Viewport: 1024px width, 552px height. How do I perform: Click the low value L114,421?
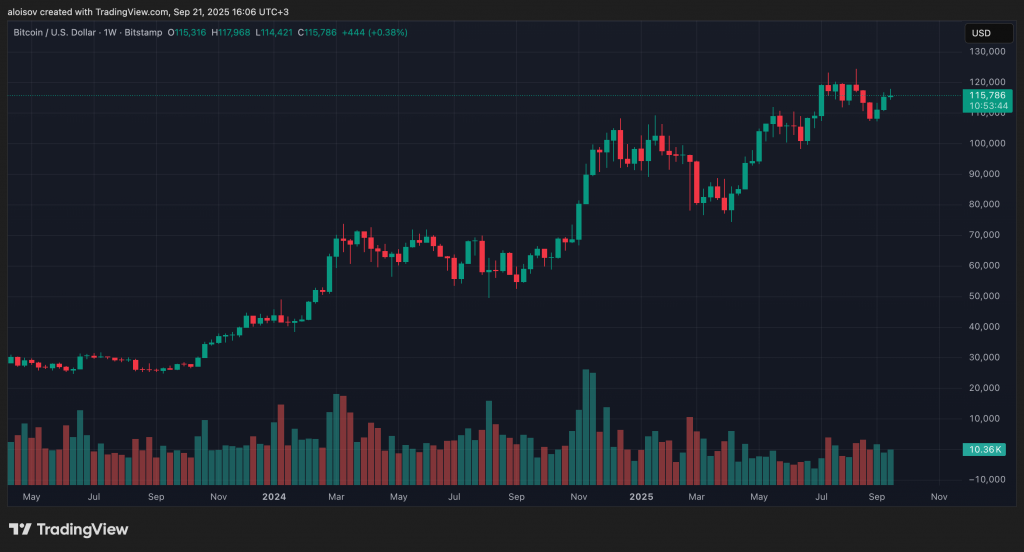(274, 32)
